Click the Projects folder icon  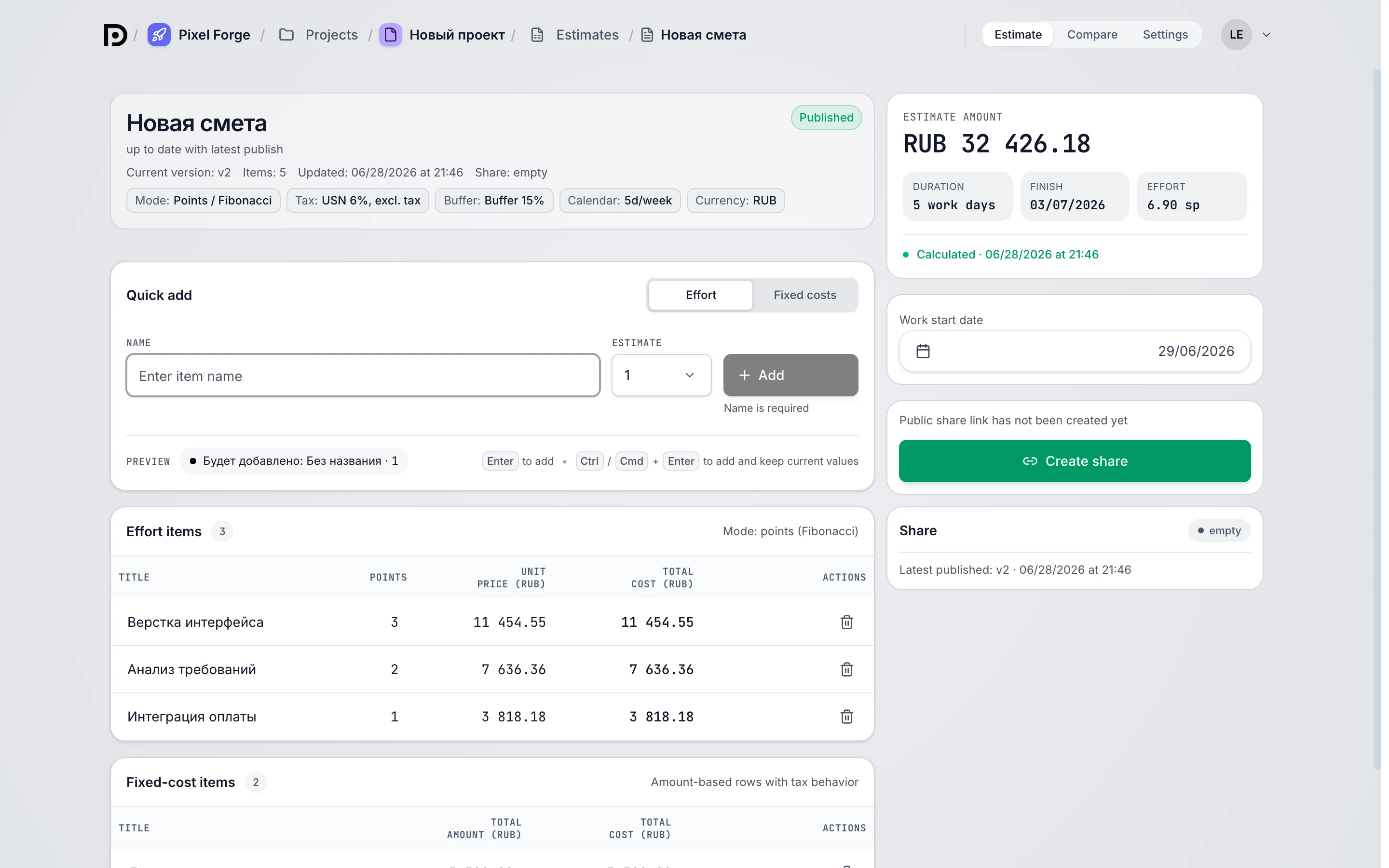coord(286,35)
